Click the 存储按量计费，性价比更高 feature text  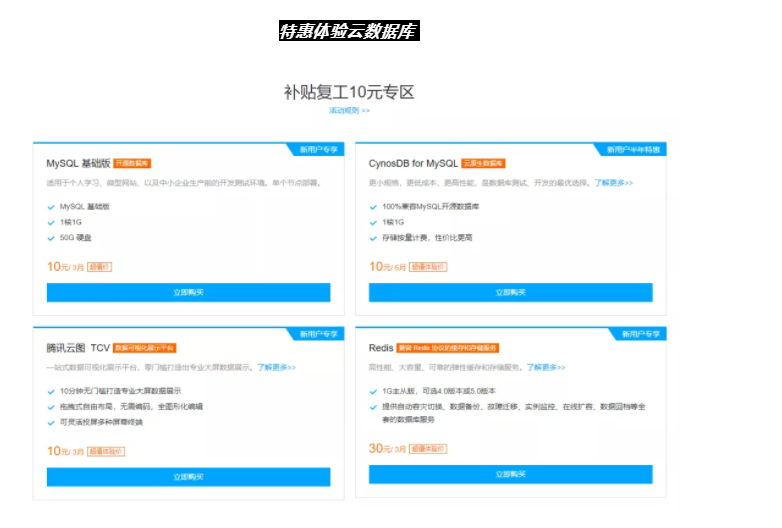click(x=427, y=238)
